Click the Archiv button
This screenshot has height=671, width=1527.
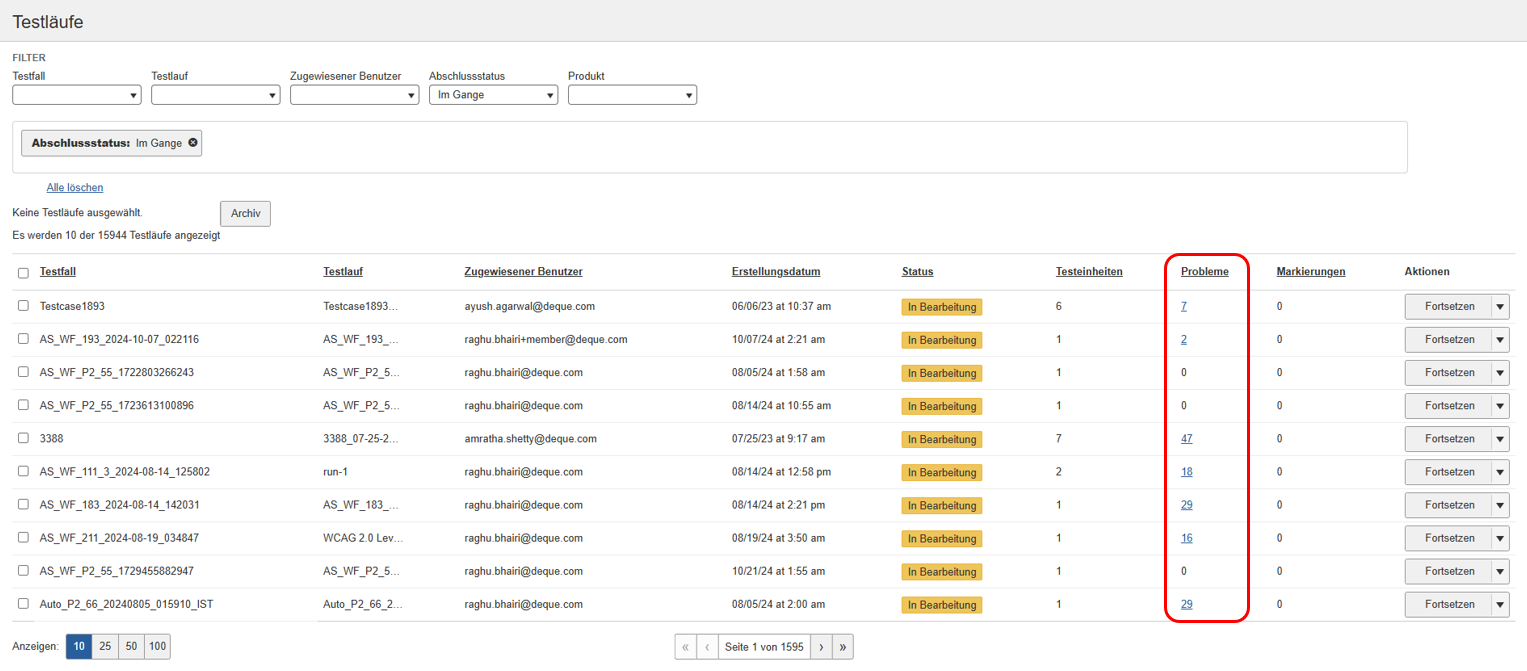coord(245,213)
